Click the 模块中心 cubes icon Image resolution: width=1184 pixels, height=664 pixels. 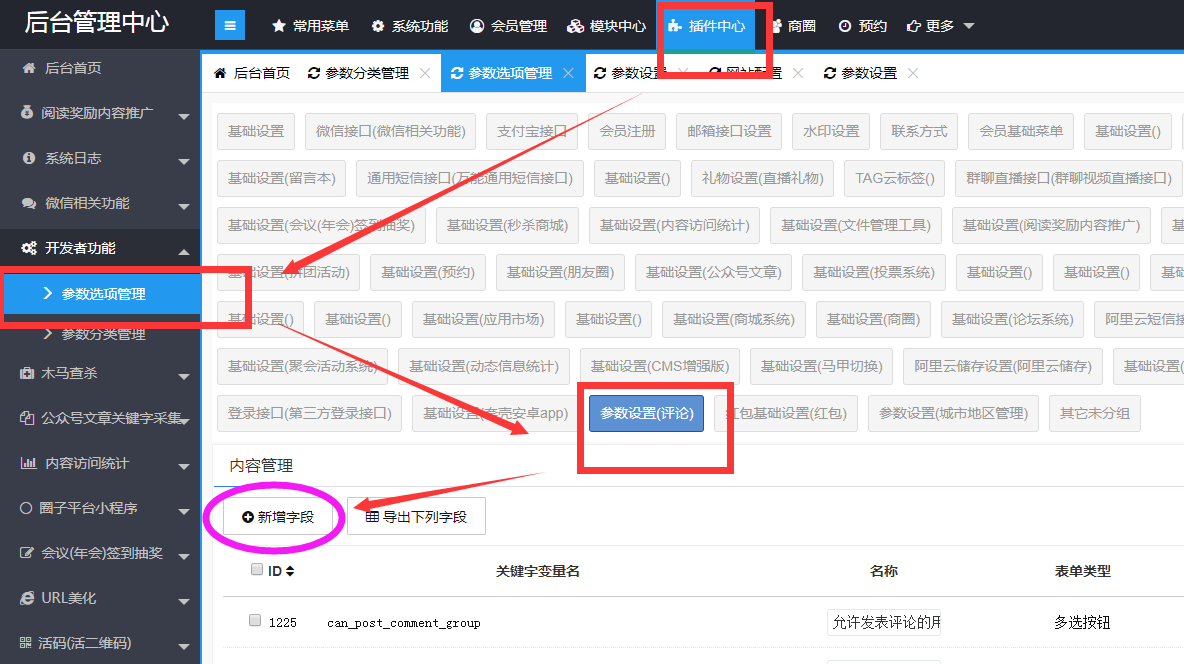click(x=575, y=26)
